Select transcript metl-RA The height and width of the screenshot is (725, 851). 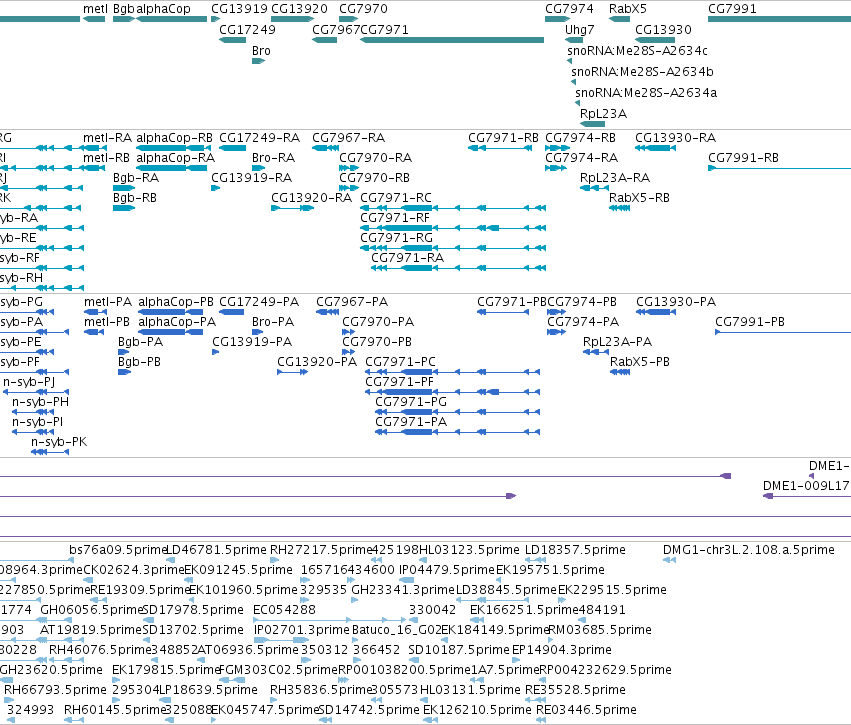click(x=107, y=138)
